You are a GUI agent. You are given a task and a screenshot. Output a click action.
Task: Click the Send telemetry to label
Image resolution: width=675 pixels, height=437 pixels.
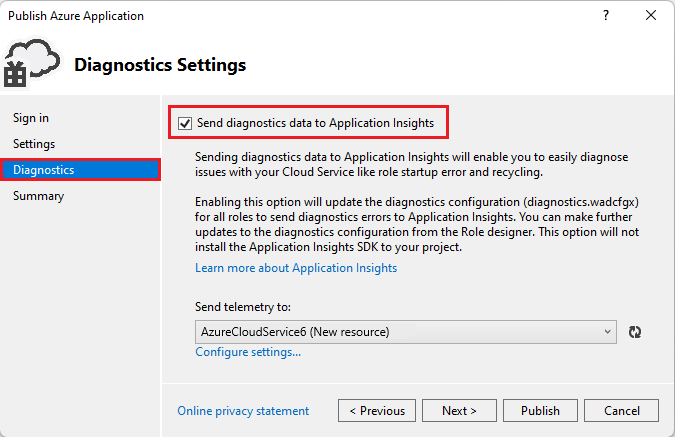tap(243, 307)
